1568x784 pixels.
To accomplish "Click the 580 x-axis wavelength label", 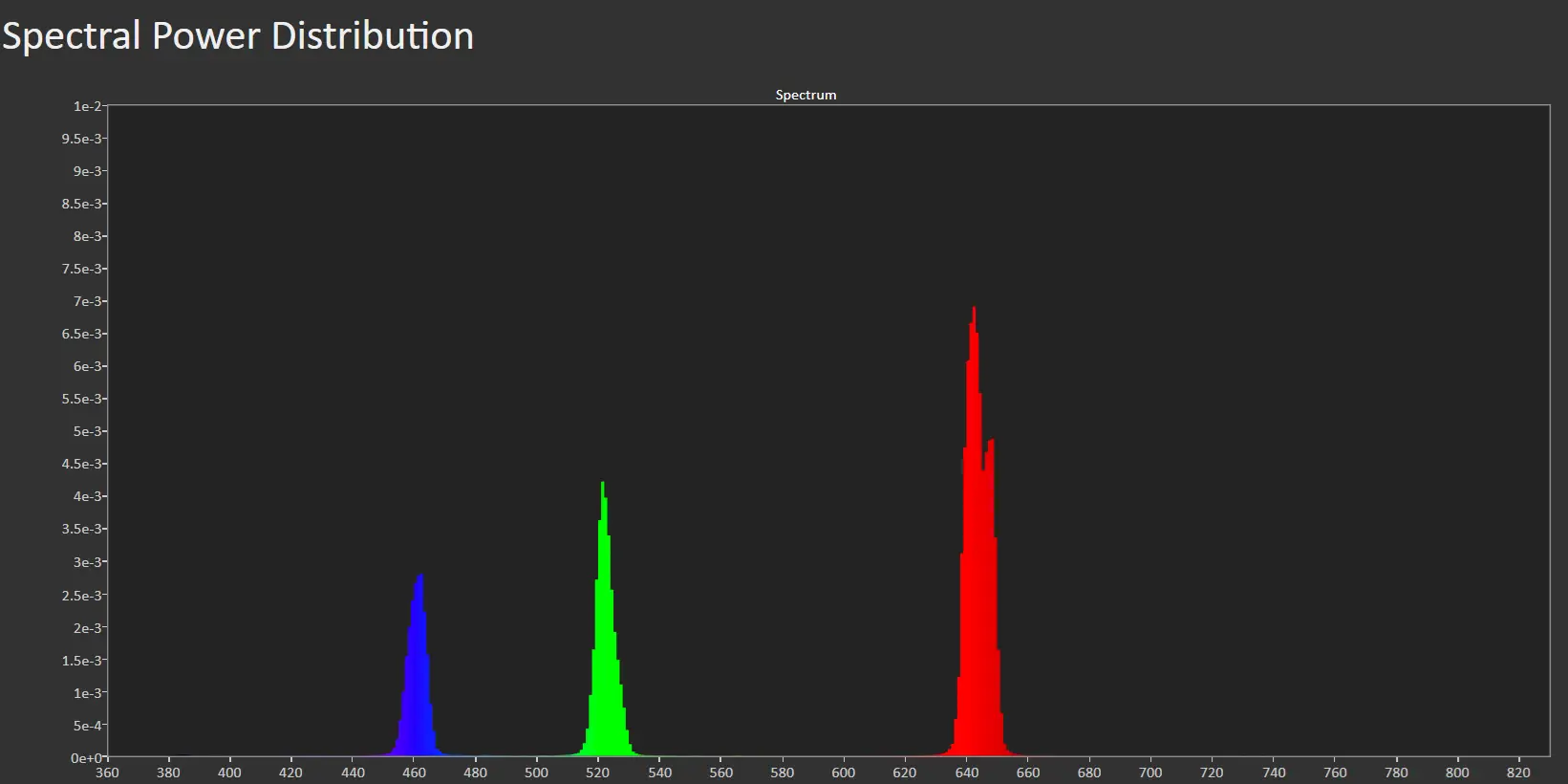I will 782,773.
